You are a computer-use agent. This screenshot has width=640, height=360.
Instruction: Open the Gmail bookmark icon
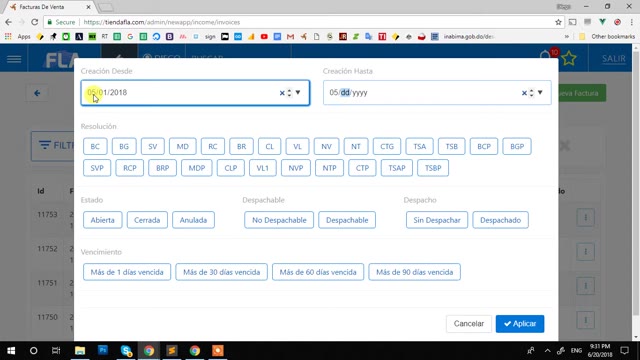click(x=290, y=37)
